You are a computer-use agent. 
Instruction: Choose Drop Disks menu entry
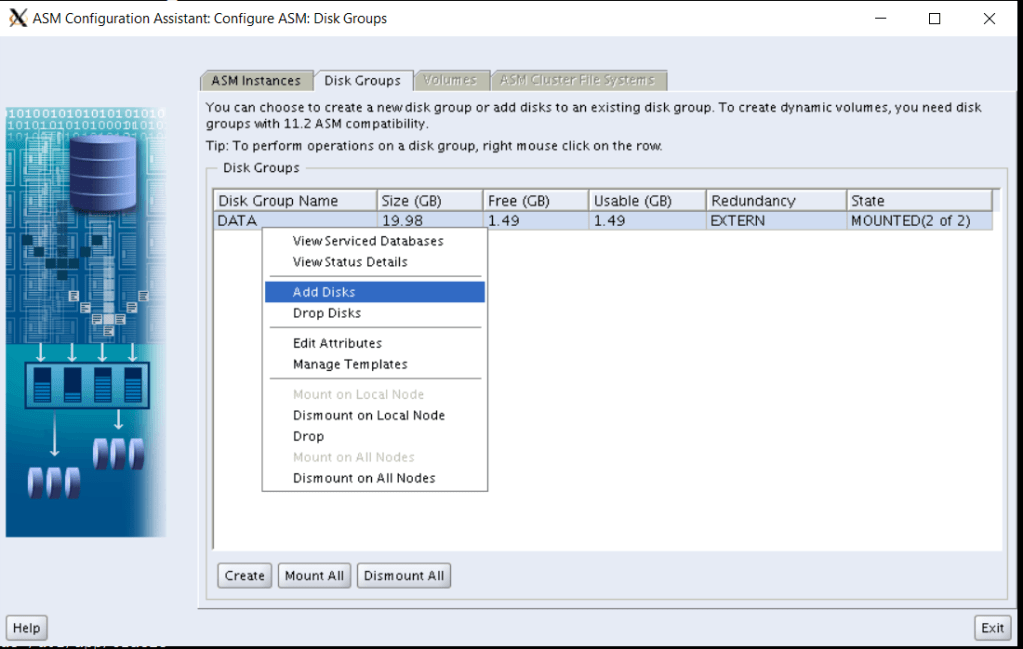tap(326, 313)
